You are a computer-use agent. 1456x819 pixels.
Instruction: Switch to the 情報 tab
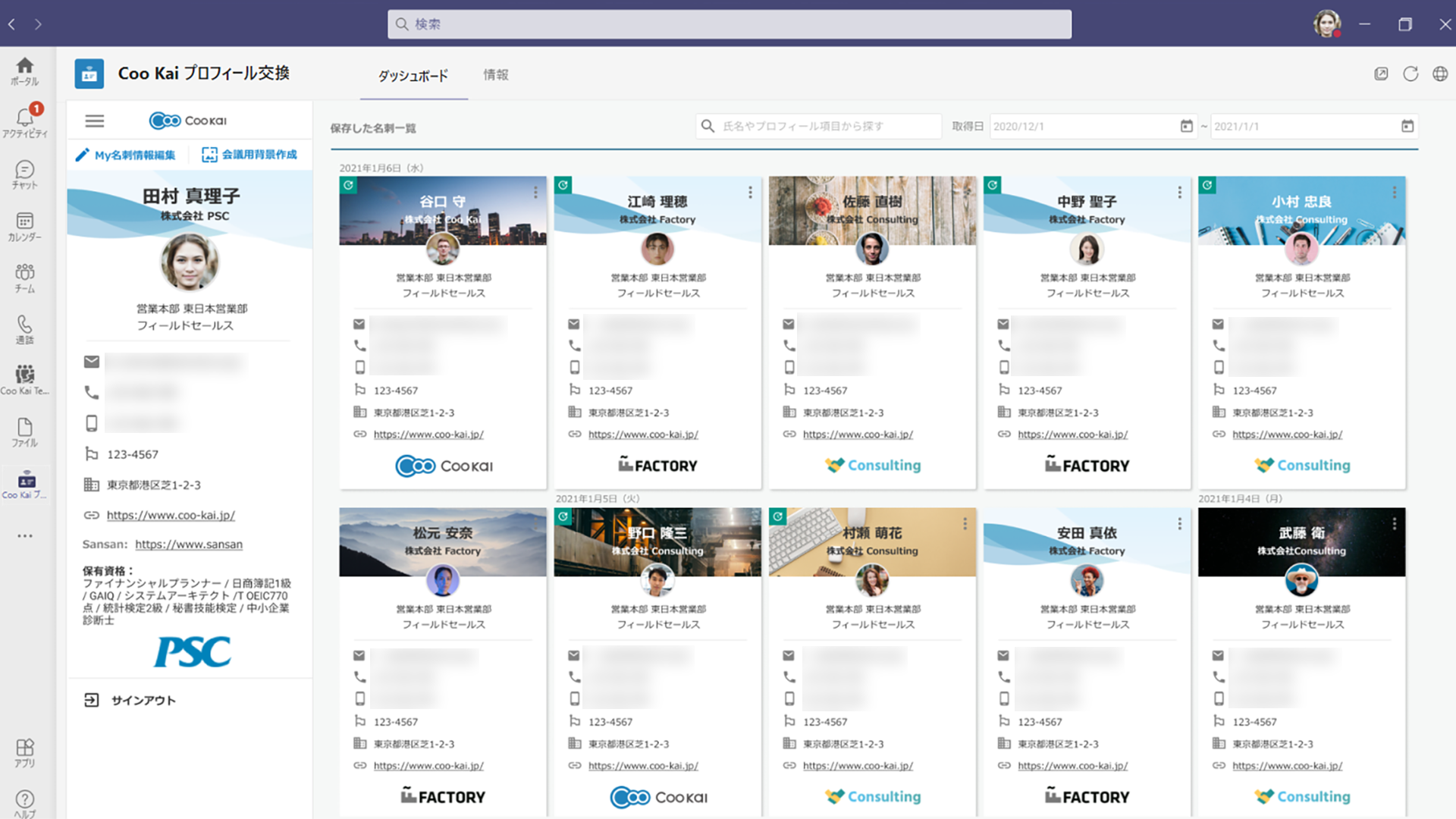(x=496, y=75)
